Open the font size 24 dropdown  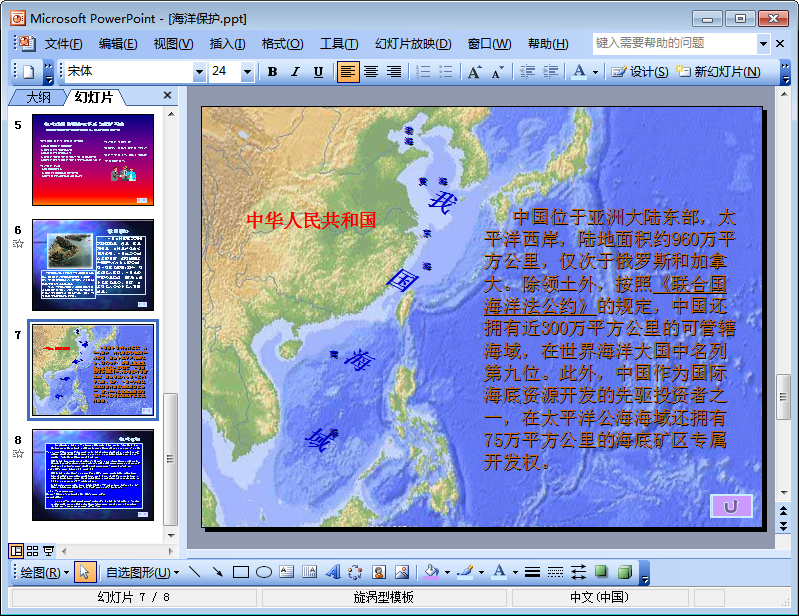(x=247, y=72)
